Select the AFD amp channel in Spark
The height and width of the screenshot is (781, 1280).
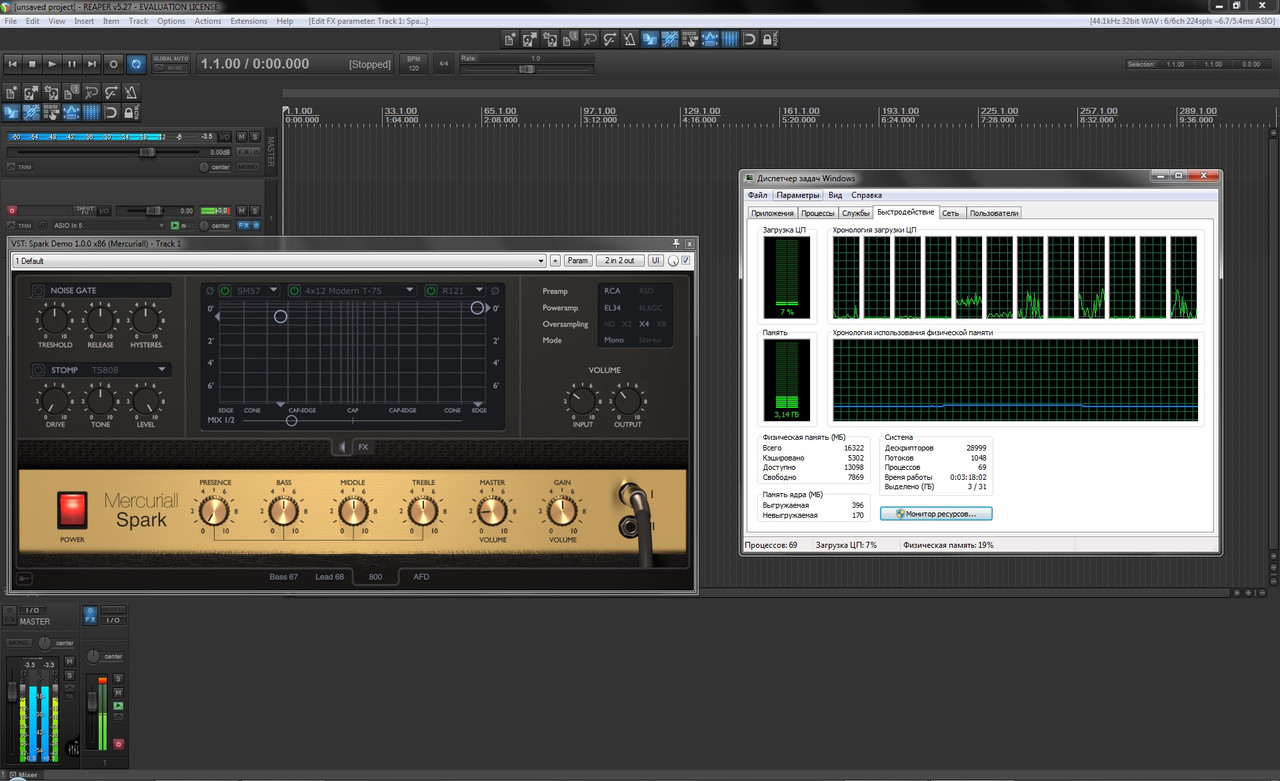(x=421, y=577)
